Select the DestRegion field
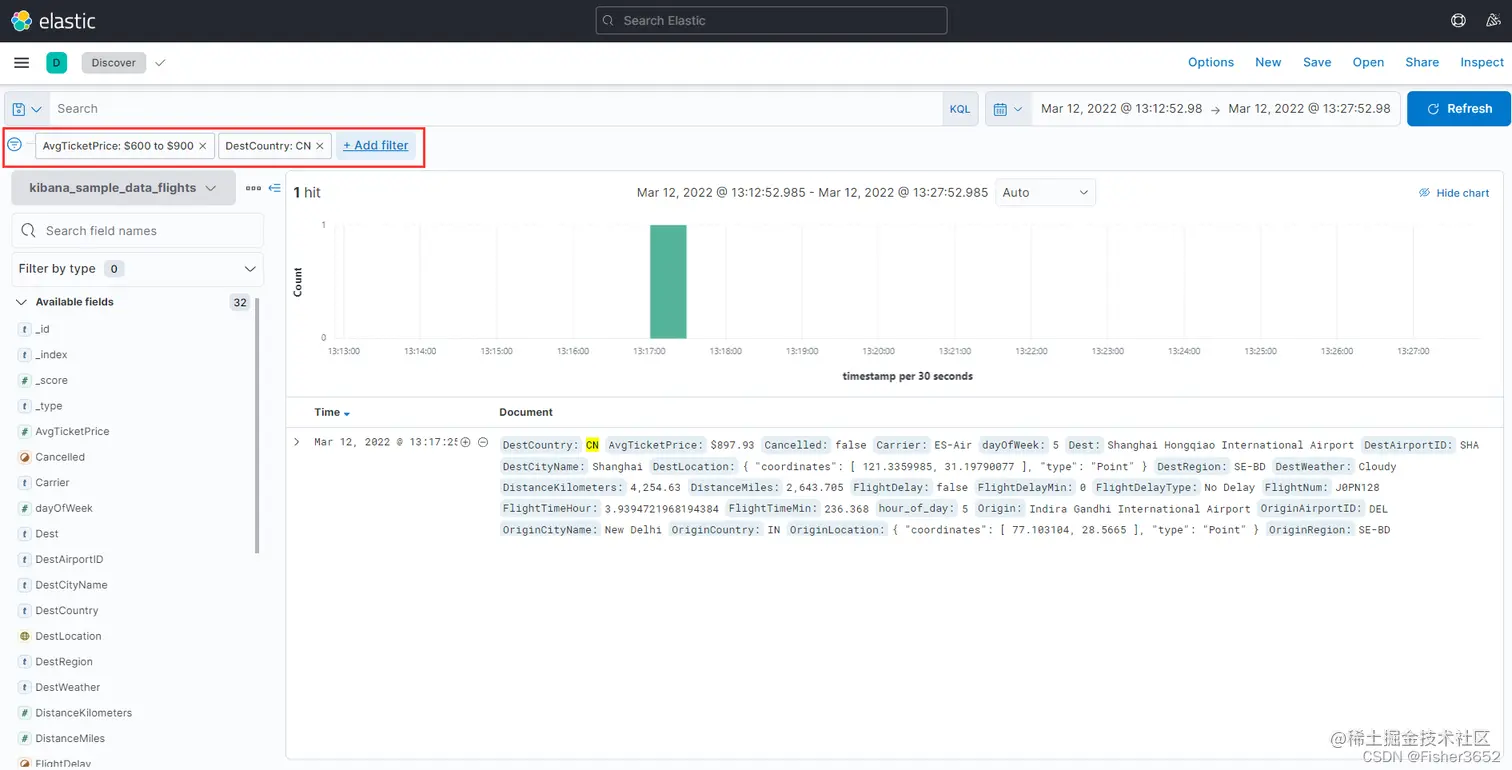The width and height of the screenshot is (1512, 770). 64,662
